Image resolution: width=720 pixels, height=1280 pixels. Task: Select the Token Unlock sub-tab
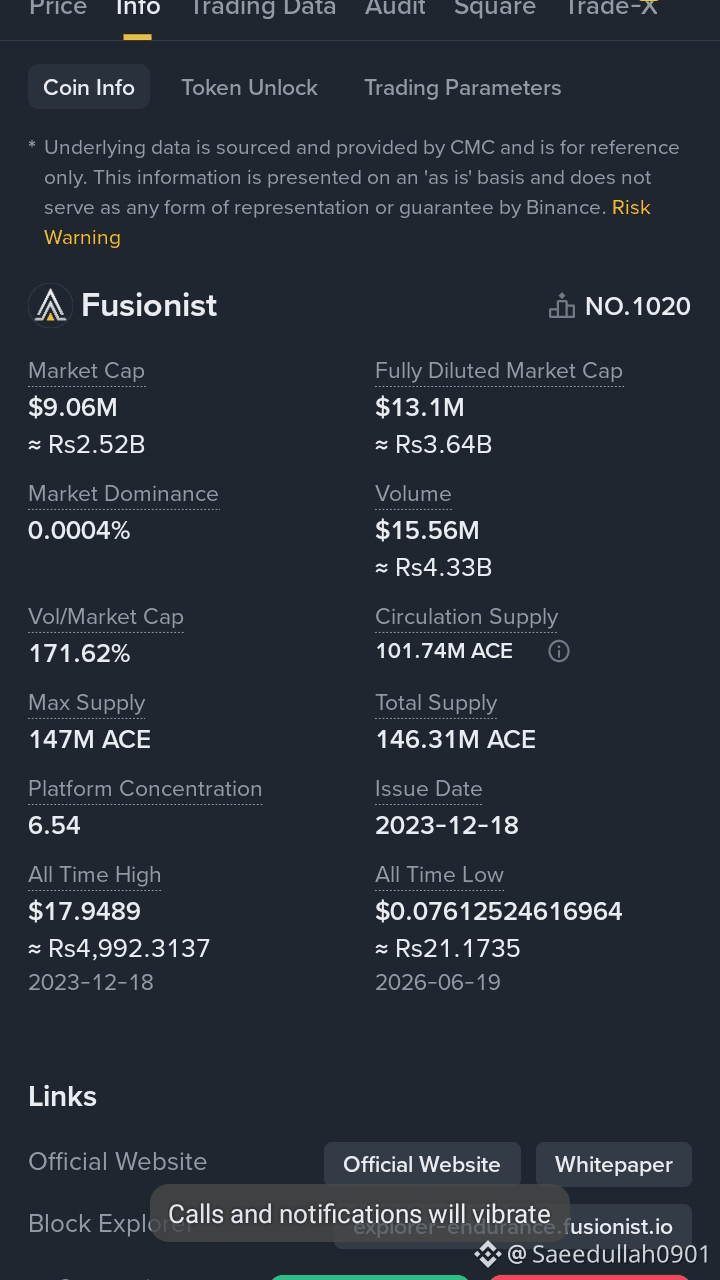click(249, 88)
